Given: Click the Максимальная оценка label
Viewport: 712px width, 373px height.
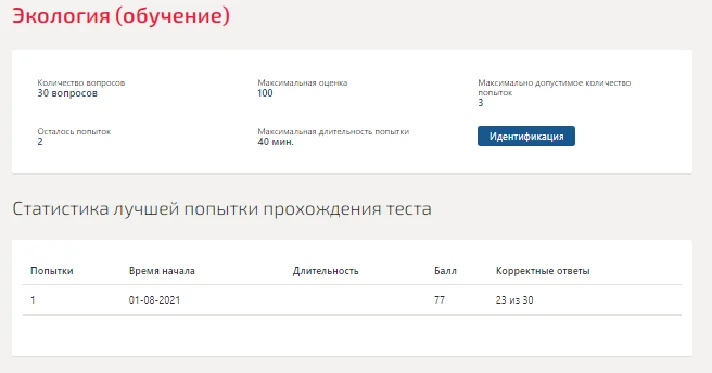Looking at the screenshot, I should (x=302, y=83).
